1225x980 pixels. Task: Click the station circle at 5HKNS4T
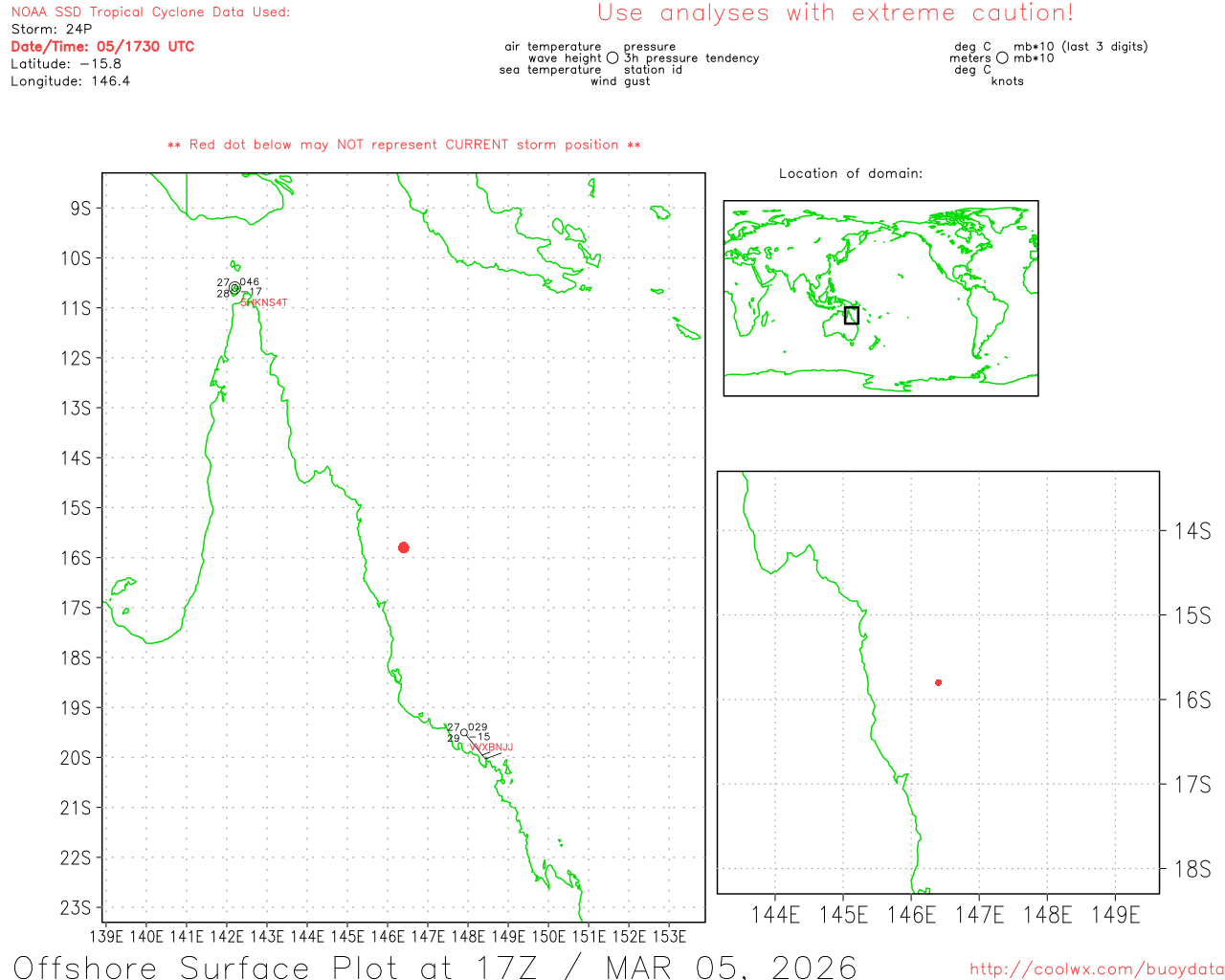point(234,288)
